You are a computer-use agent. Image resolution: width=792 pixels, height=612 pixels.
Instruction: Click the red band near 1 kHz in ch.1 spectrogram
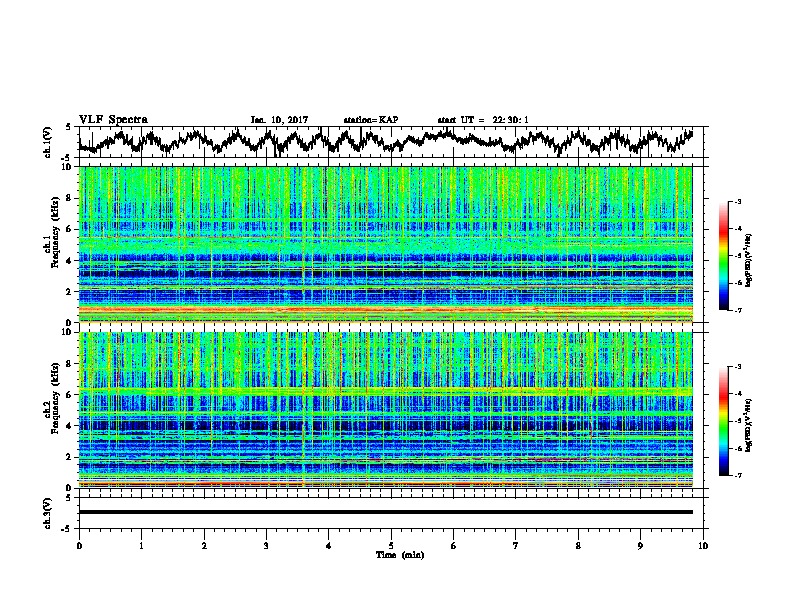pyautogui.click(x=385, y=309)
